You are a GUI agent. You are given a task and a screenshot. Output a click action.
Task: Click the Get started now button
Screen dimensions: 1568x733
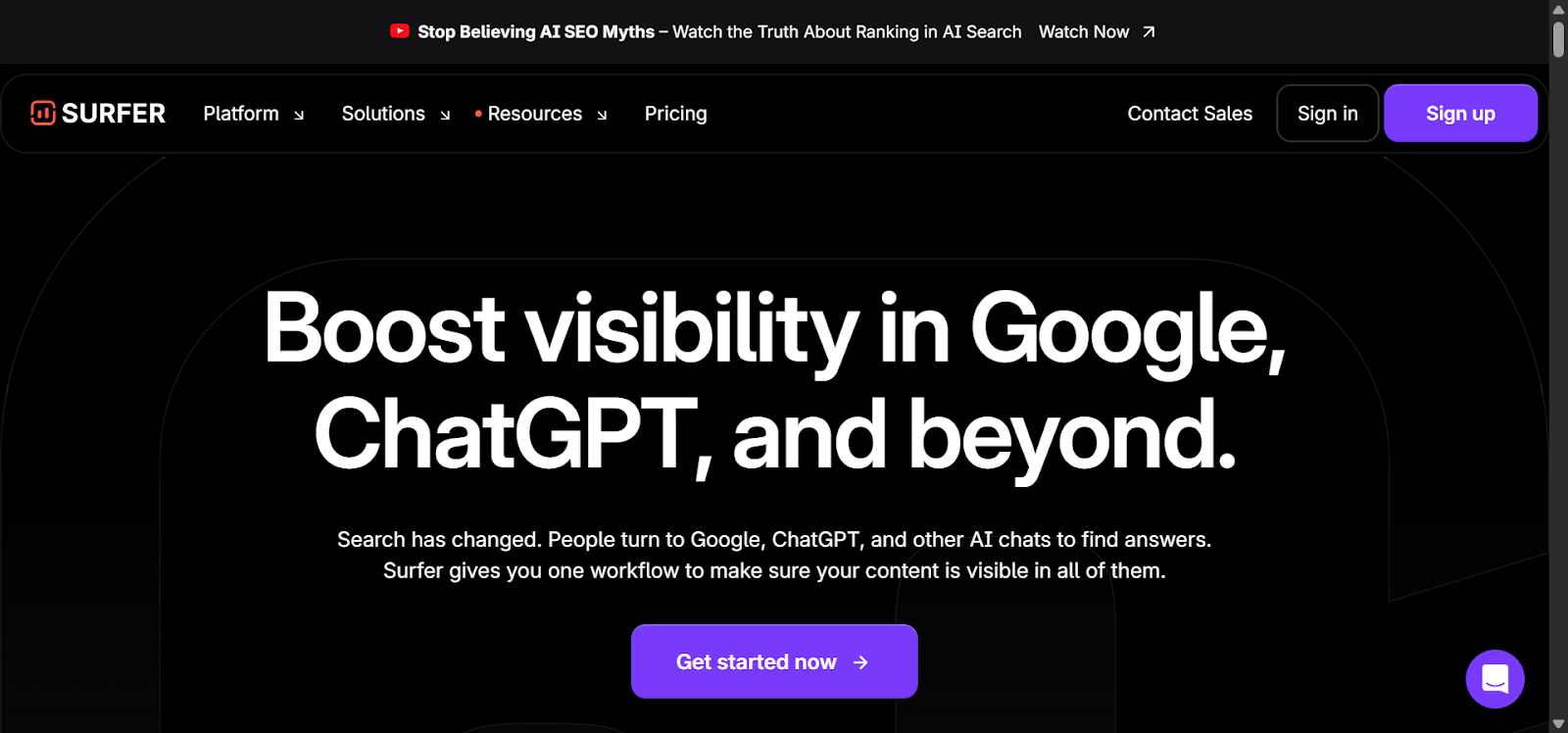[756, 662]
